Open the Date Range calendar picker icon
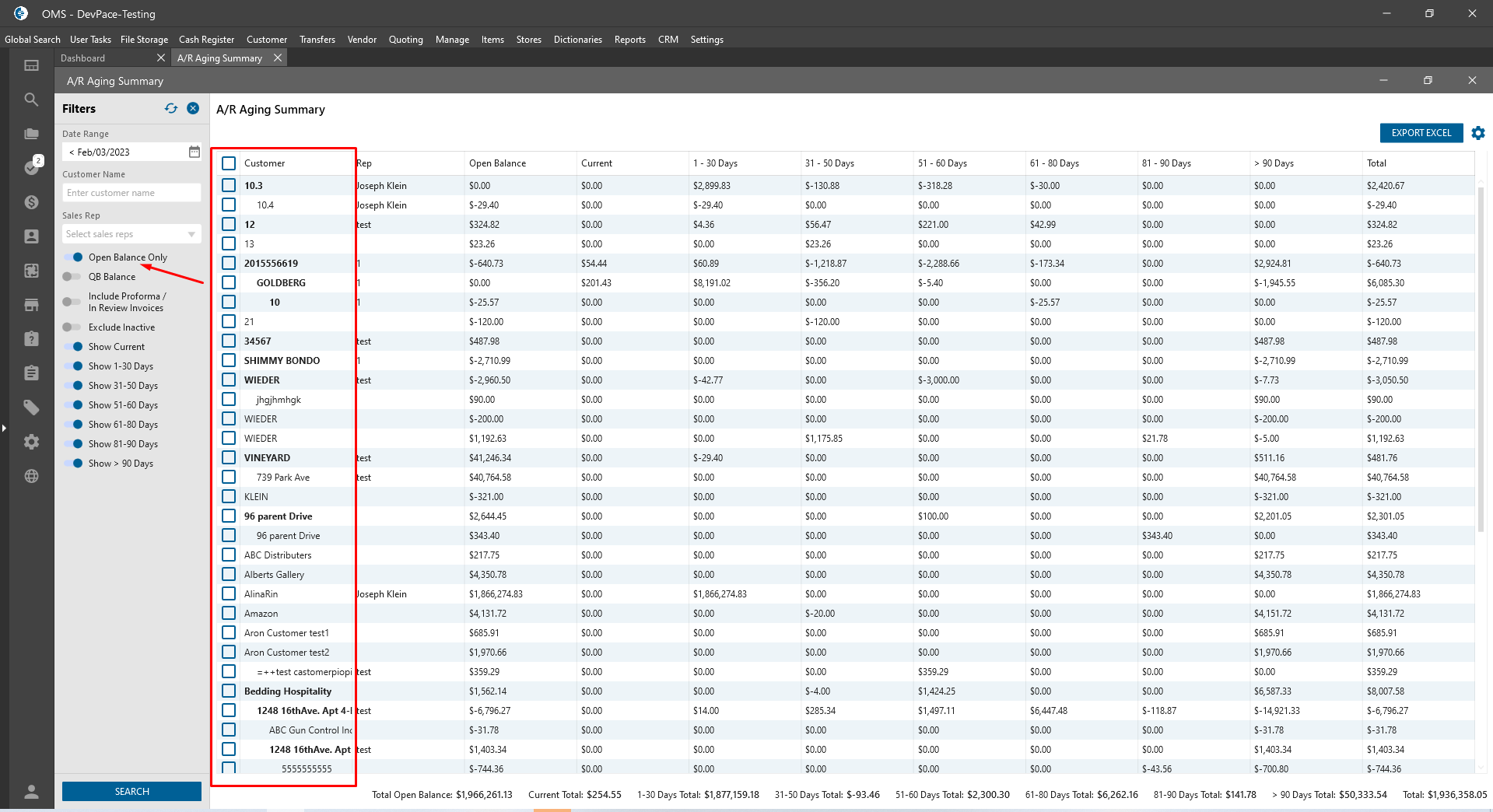 coord(195,152)
